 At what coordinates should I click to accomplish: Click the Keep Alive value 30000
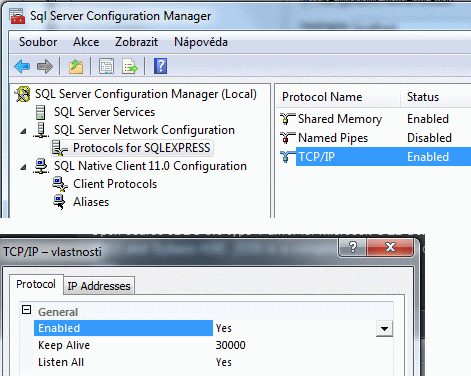(x=230, y=345)
